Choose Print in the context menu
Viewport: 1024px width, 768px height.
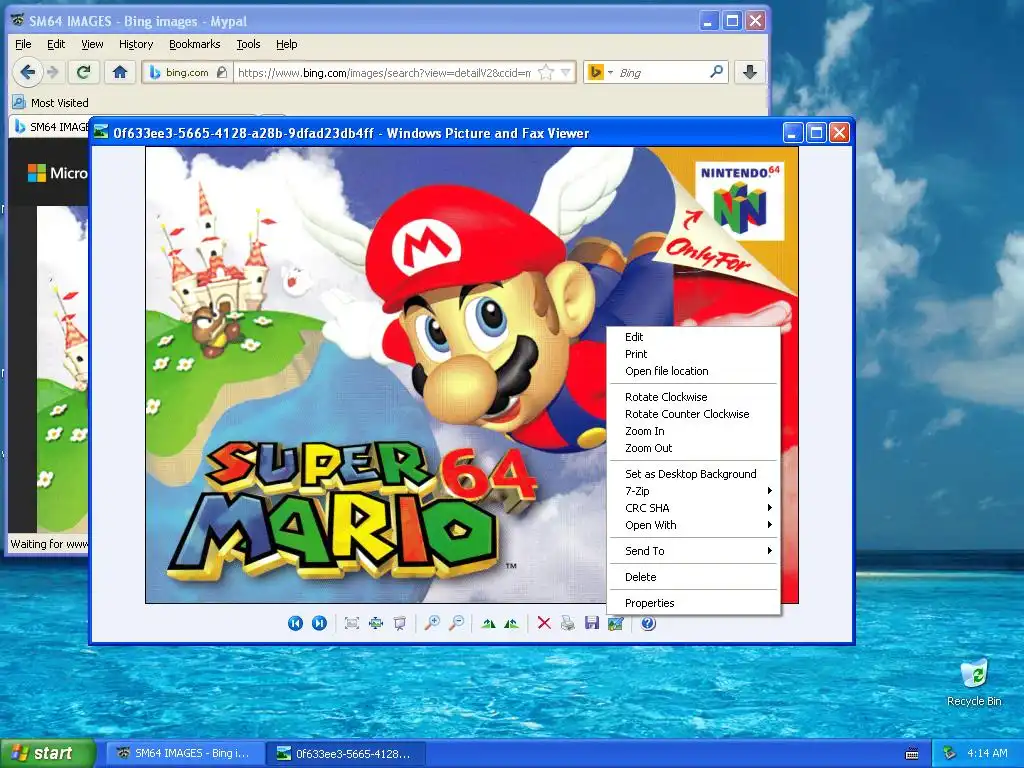click(694, 354)
